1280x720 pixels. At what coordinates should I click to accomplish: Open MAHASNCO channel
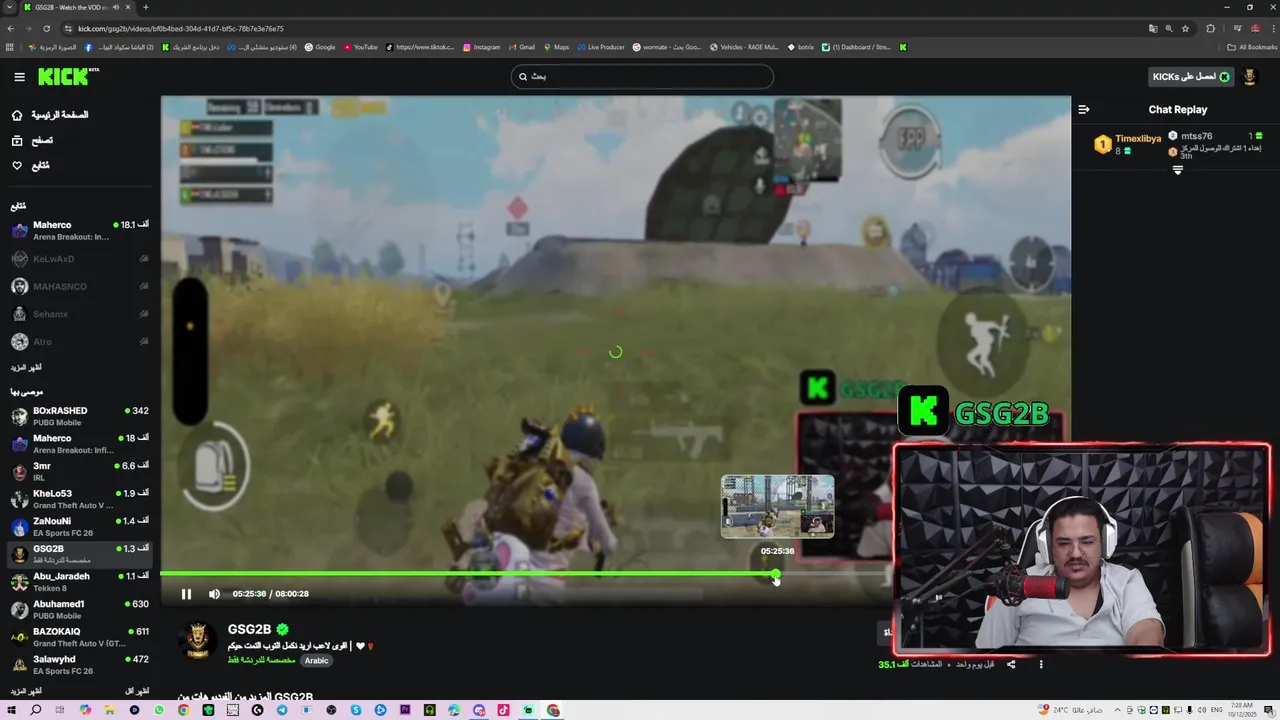[80, 287]
